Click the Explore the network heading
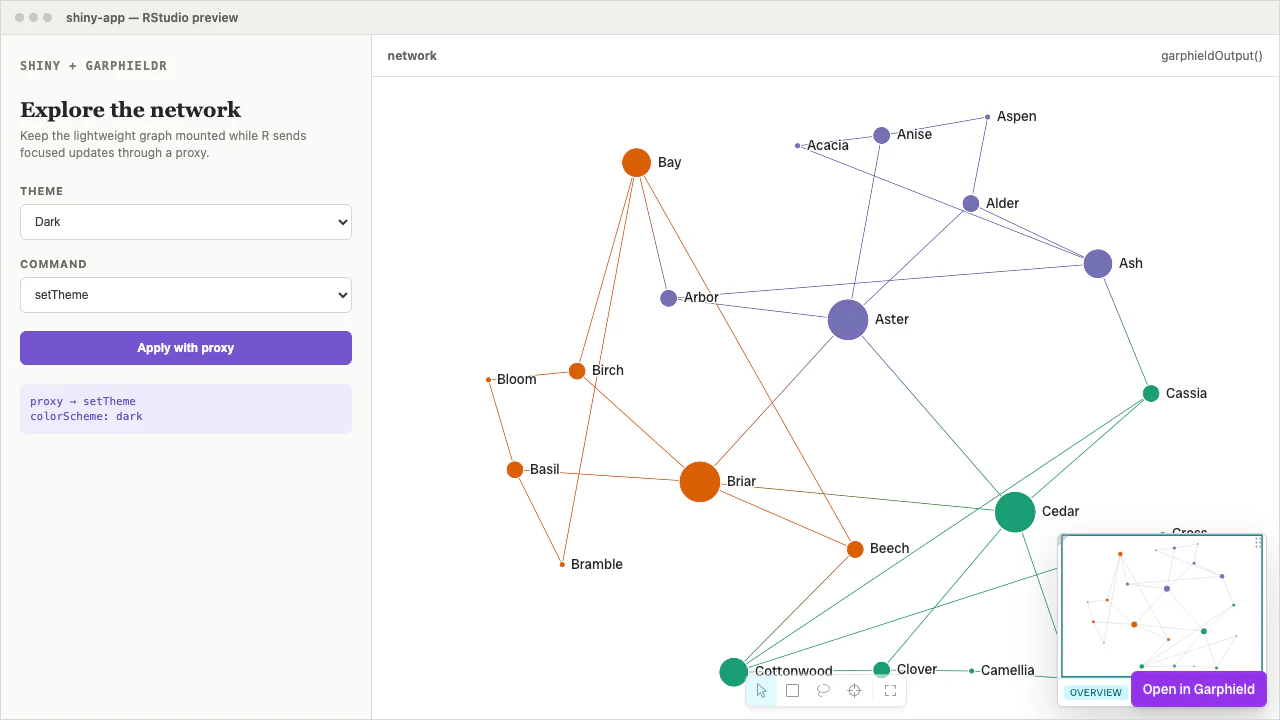 click(x=131, y=110)
